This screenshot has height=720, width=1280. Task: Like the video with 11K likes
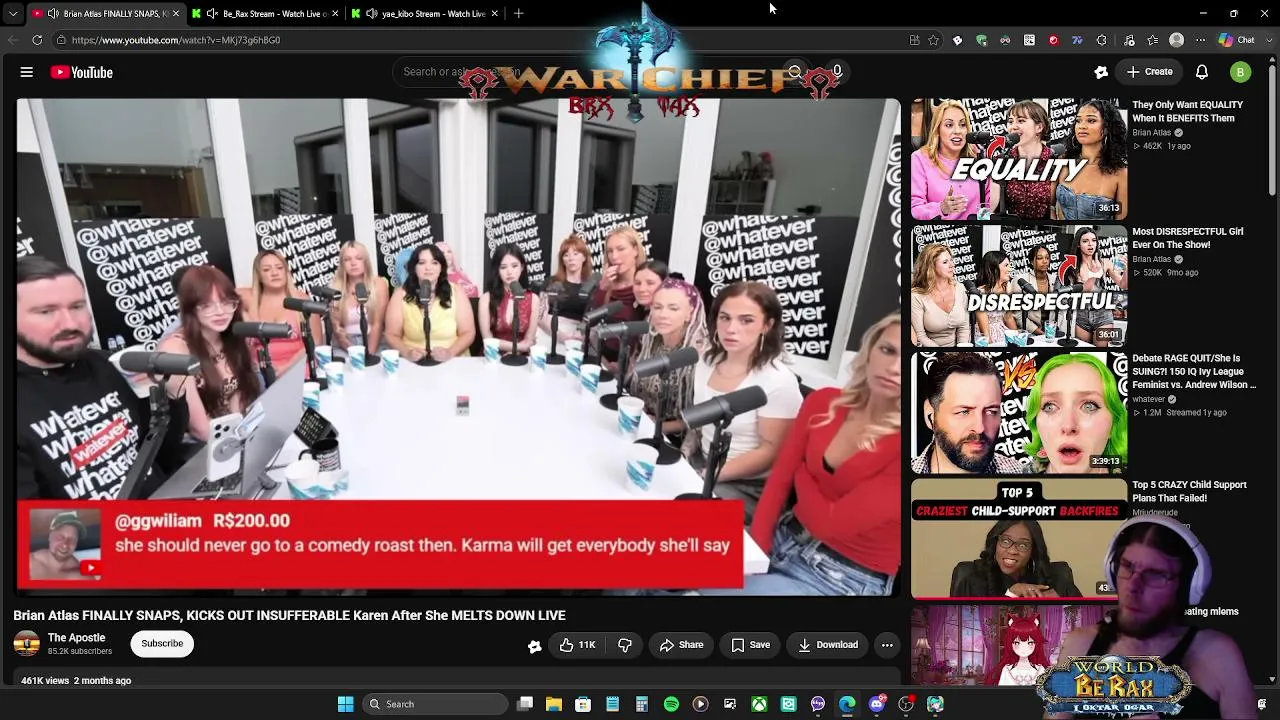click(577, 645)
